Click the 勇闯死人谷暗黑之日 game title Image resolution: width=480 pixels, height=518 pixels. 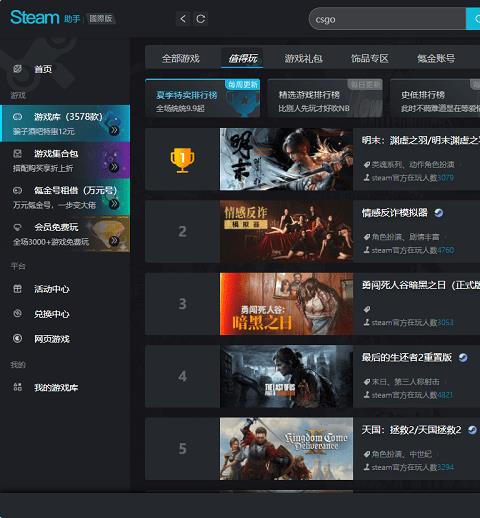click(x=421, y=285)
